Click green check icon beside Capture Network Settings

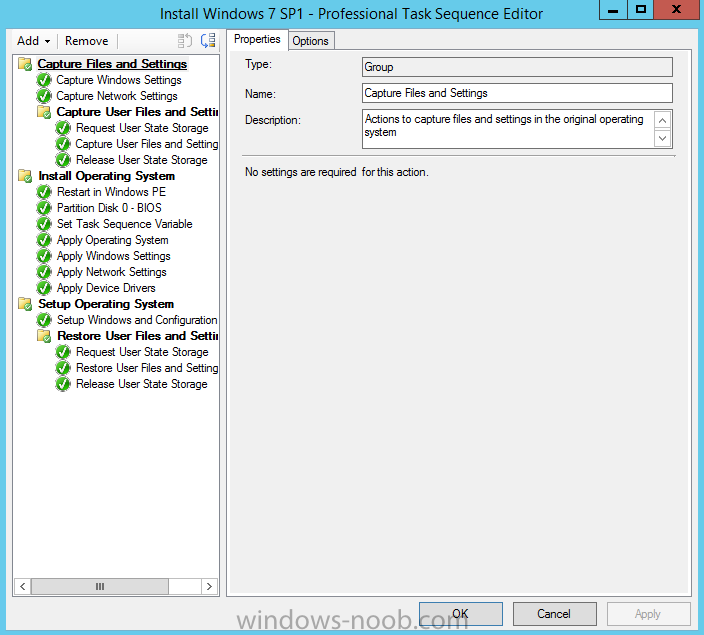[44, 96]
